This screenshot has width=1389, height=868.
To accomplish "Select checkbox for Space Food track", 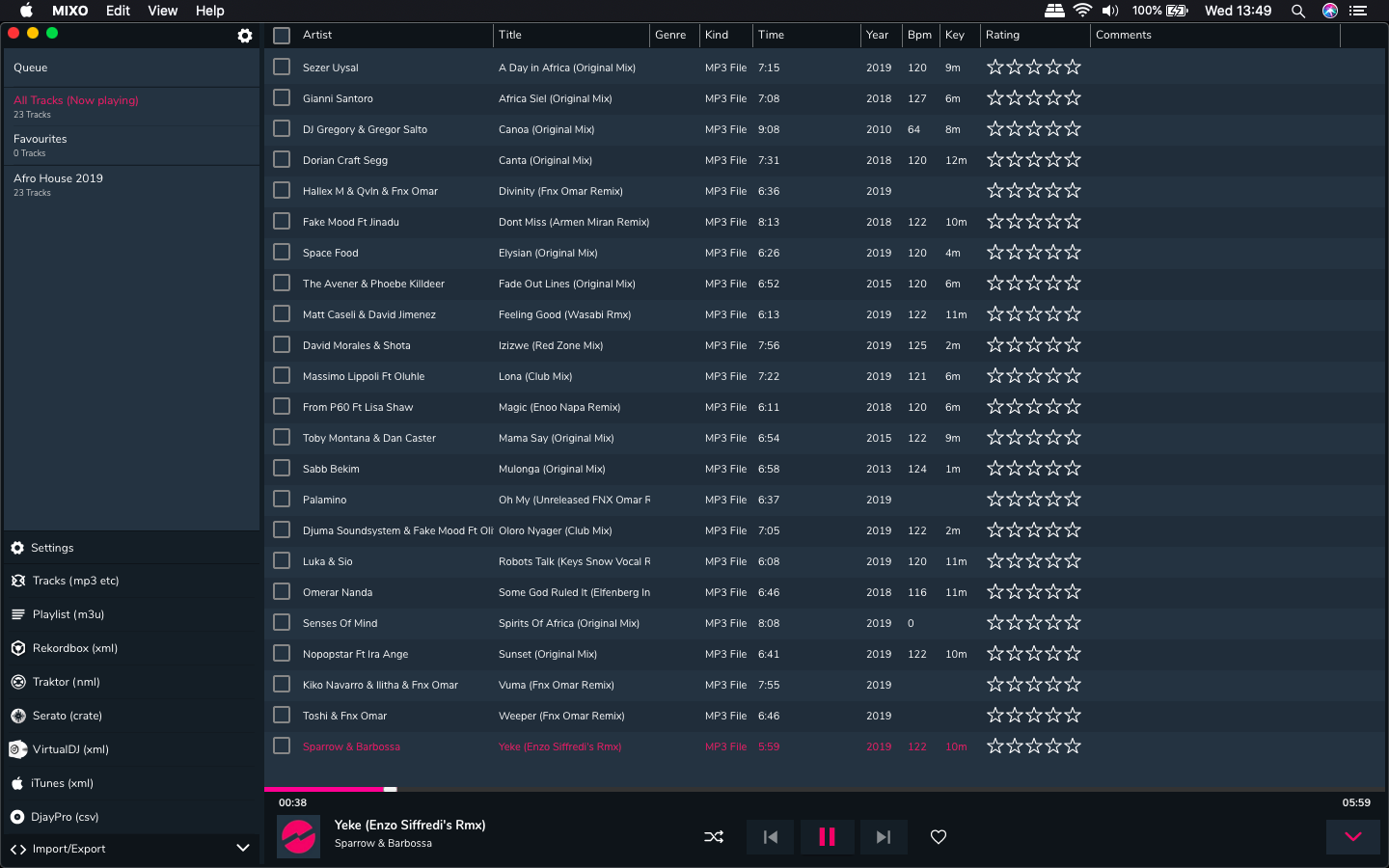I will pyautogui.click(x=282, y=253).
